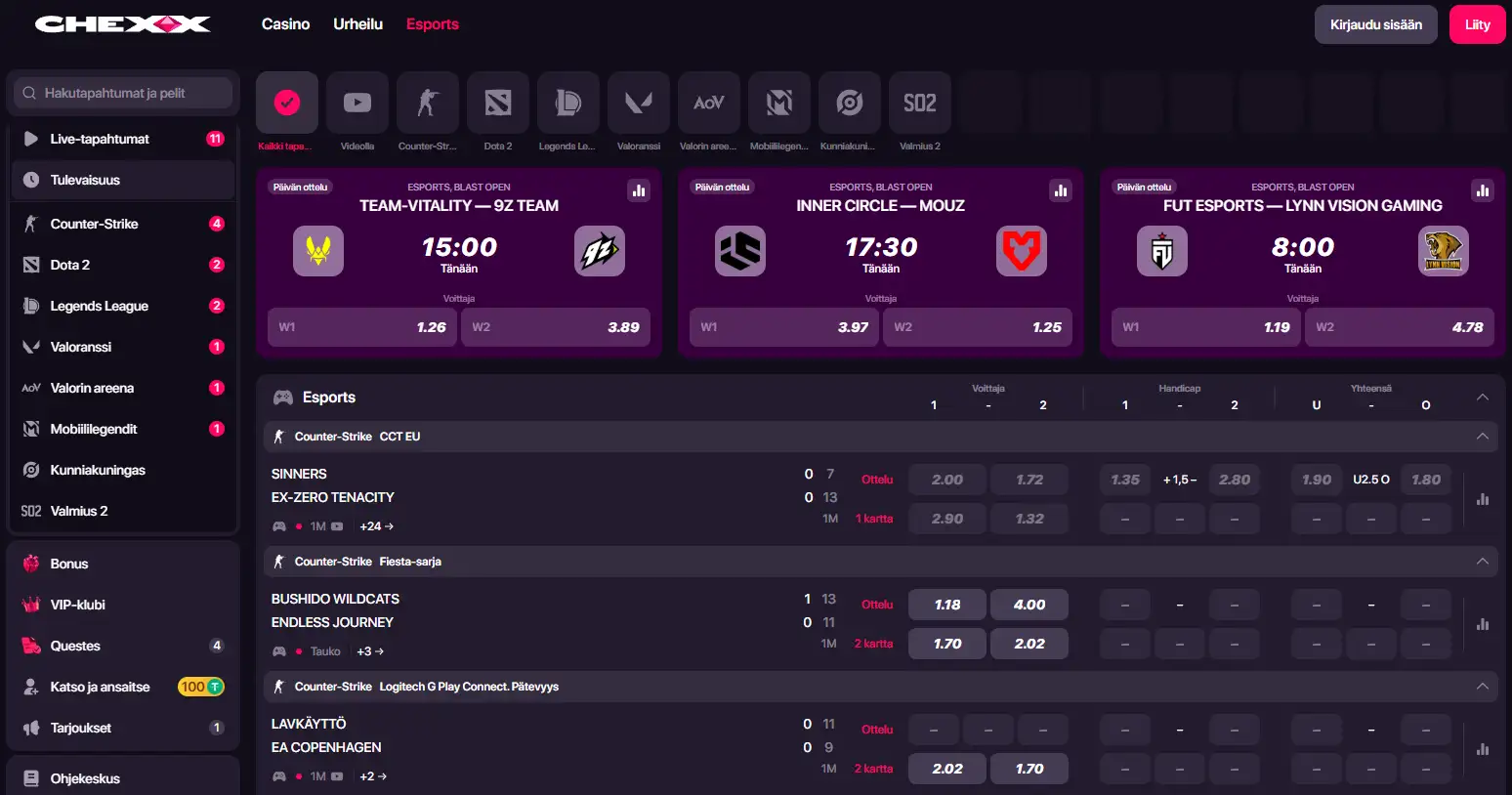Filter by SO2 Valmius 2 icon in top bar
Screen dimensions: 1512x795
[920, 103]
